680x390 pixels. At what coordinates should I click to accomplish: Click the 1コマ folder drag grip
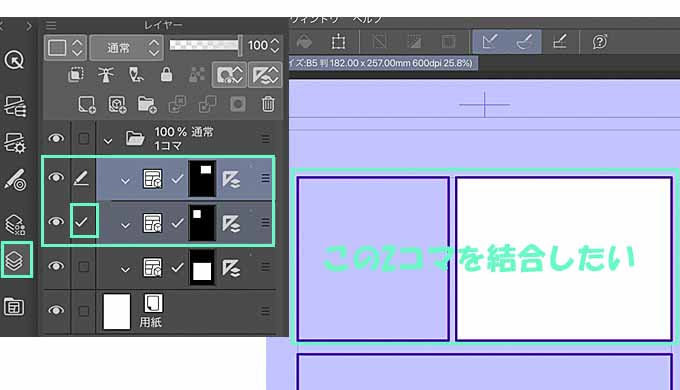(265, 139)
